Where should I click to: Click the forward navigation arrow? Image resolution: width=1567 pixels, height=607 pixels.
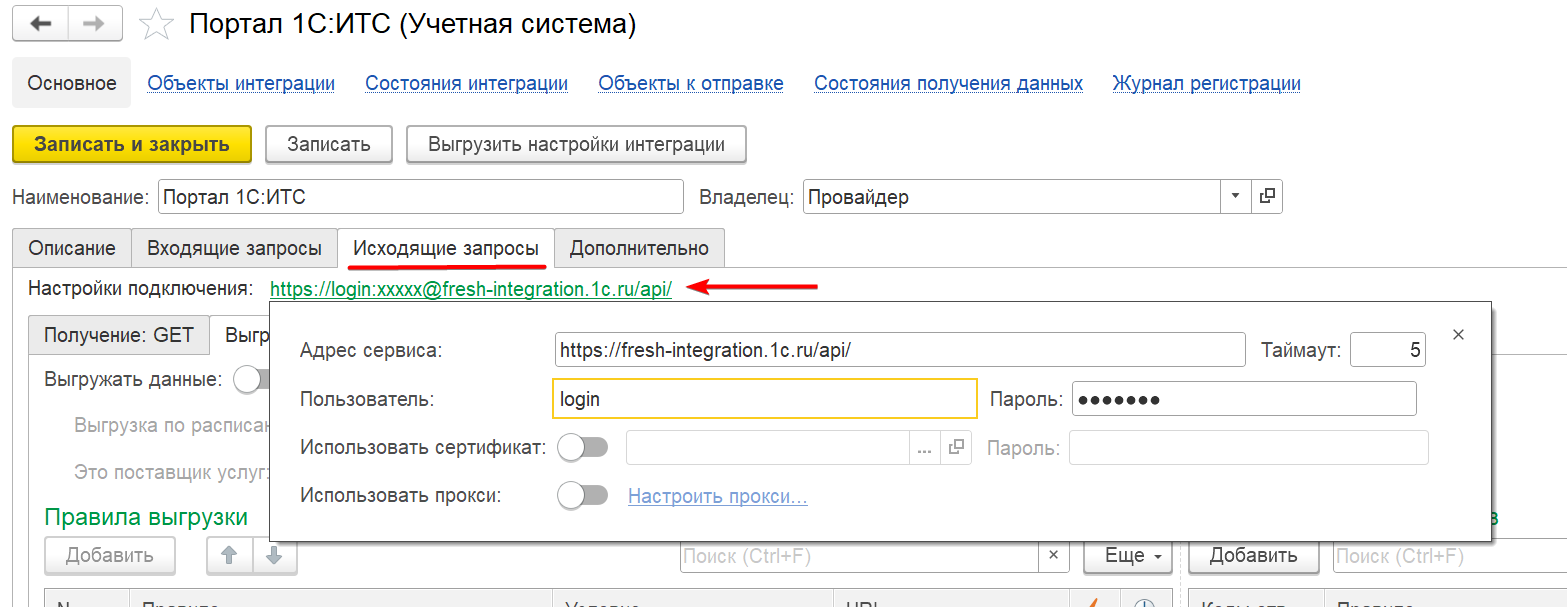pyautogui.click(x=93, y=24)
